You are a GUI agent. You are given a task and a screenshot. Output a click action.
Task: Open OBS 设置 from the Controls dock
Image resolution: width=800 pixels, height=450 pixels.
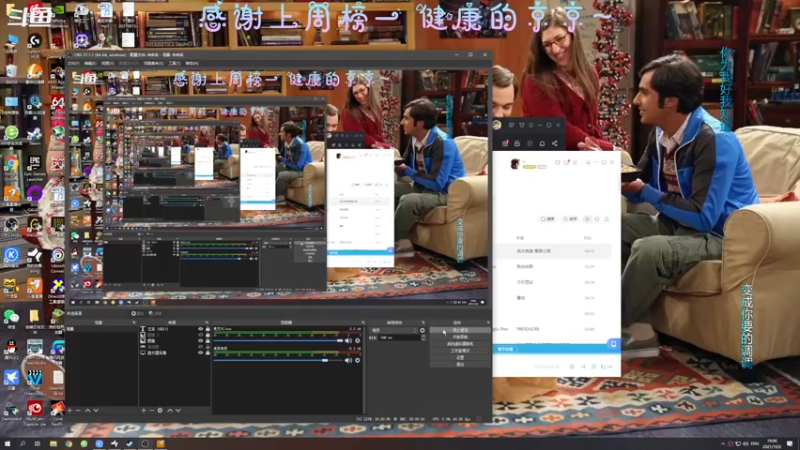point(460,358)
